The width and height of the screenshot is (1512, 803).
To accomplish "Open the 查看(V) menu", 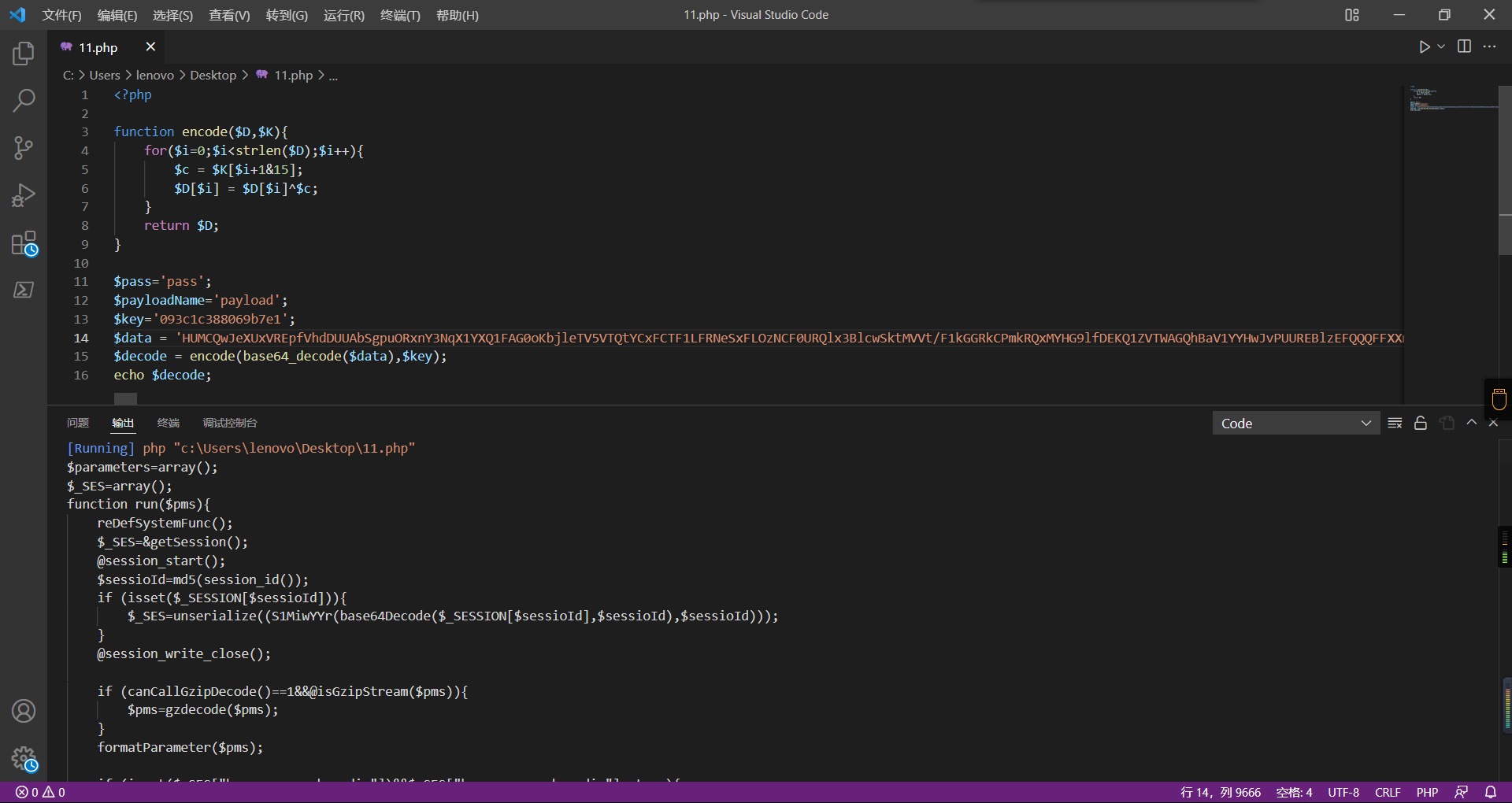I will pos(229,15).
